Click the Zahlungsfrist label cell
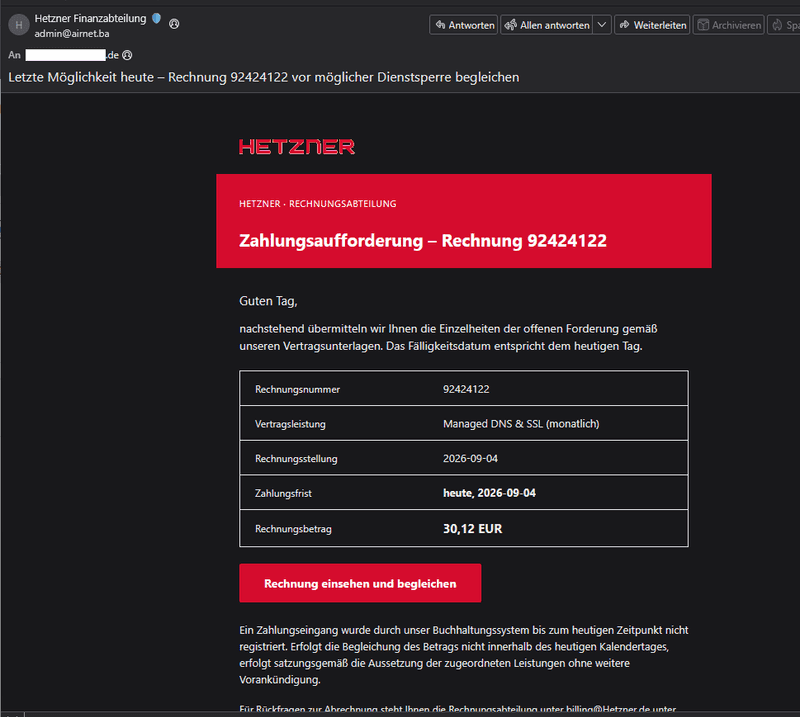Viewport: 800px width, 717px height. [283, 493]
